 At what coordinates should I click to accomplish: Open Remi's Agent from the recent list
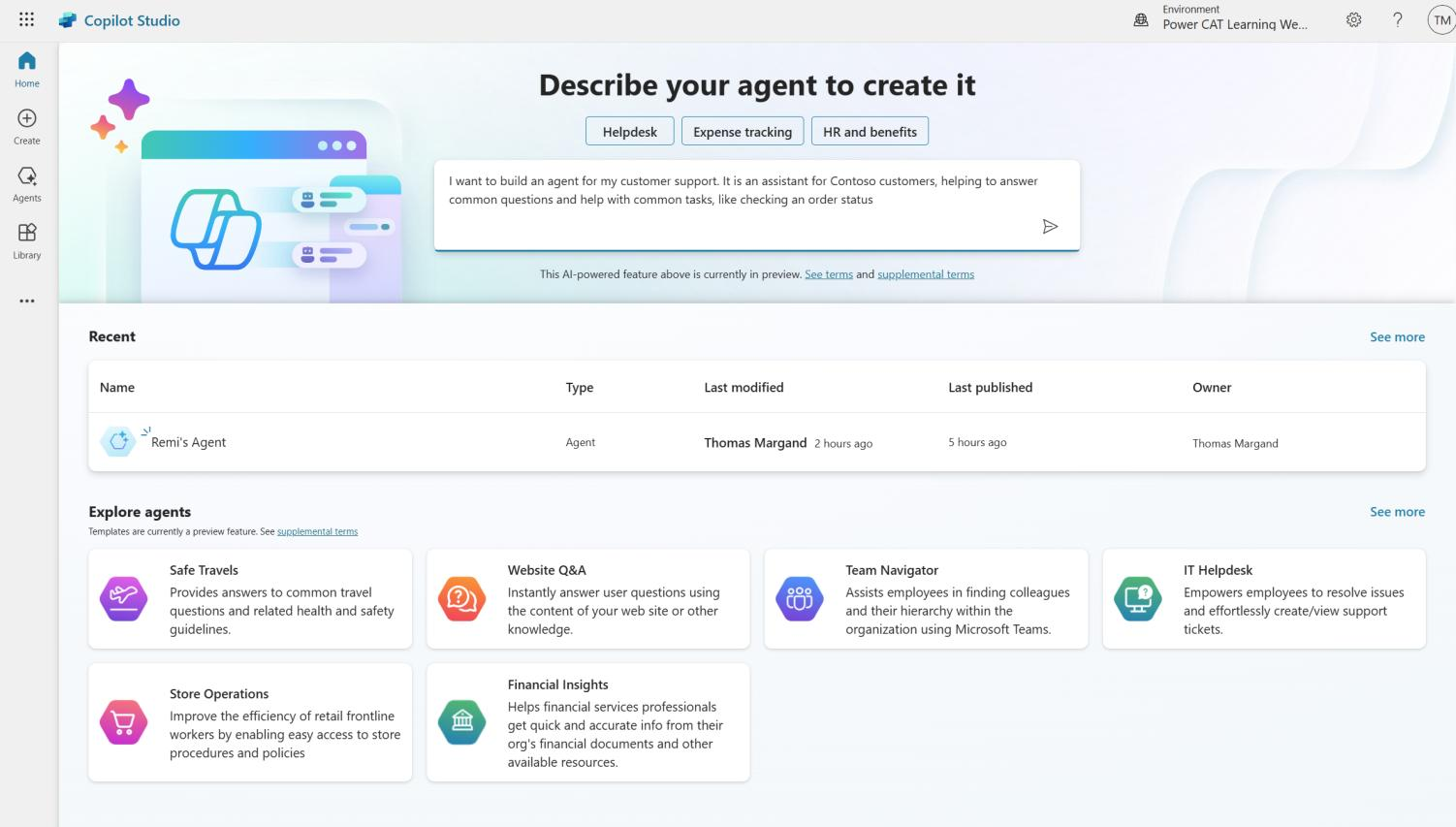[x=188, y=442]
